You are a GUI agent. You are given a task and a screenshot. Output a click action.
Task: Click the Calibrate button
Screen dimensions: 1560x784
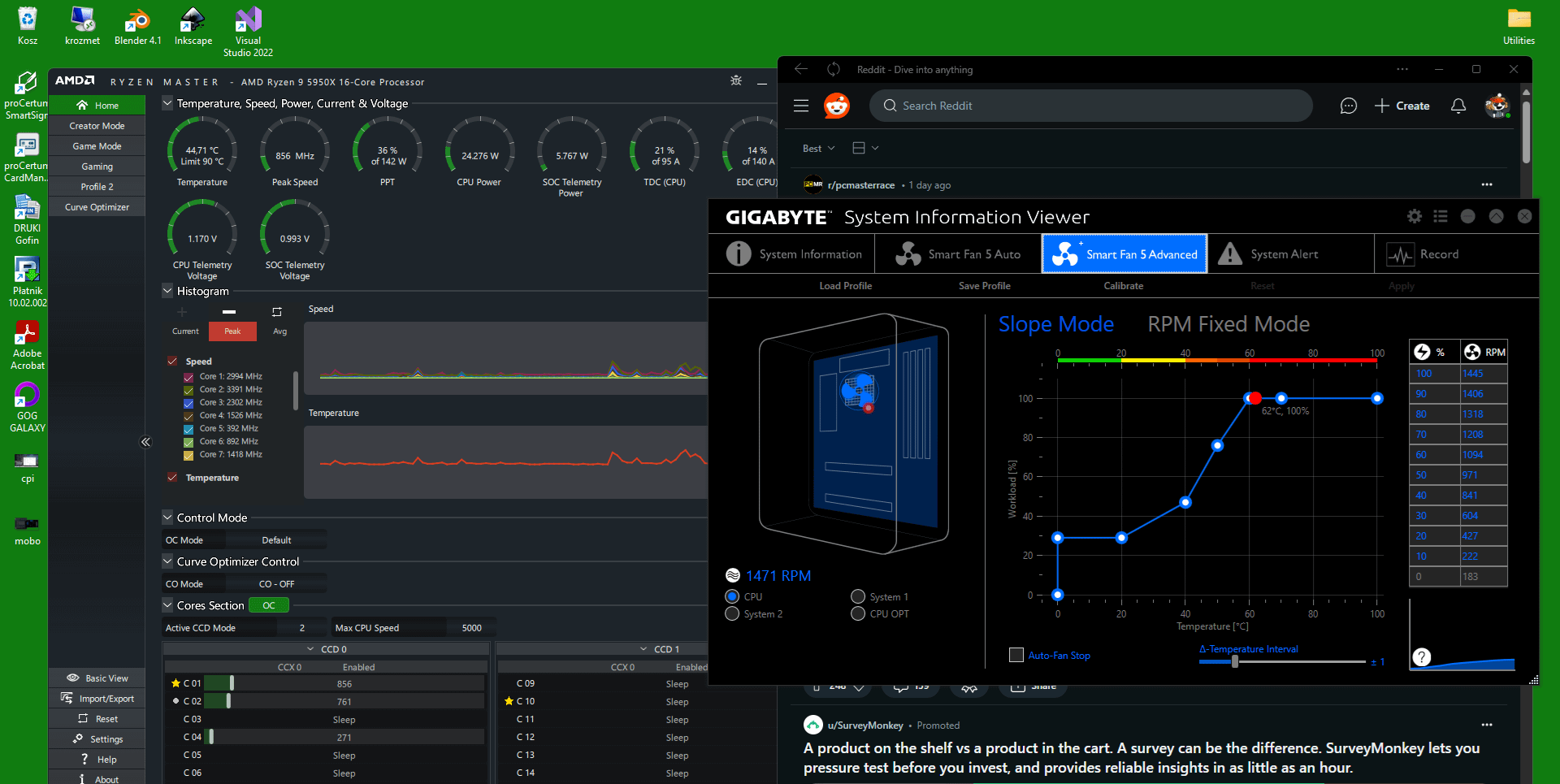[1124, 286]
